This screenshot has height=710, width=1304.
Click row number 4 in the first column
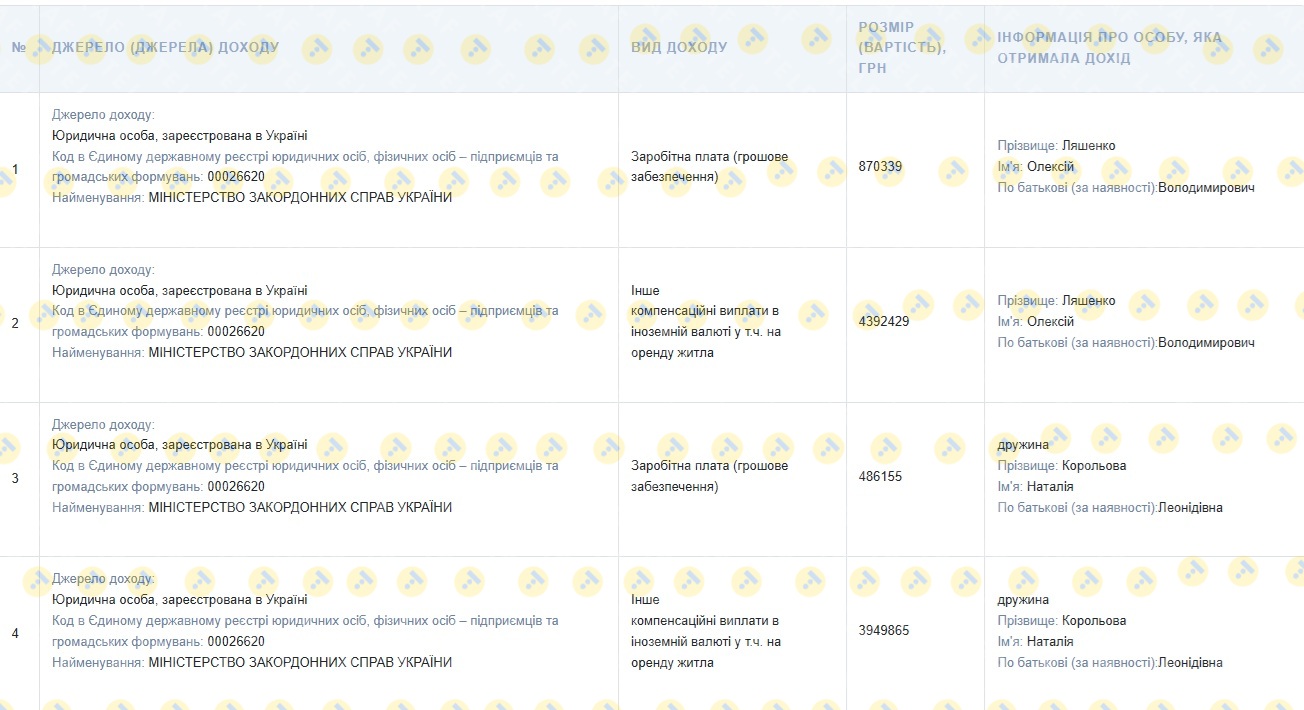pos(15,633)
